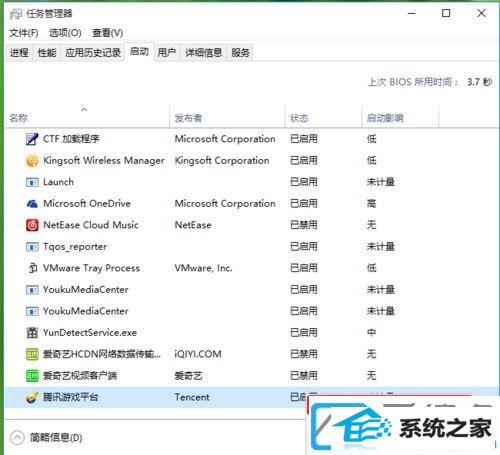500x455 pixels.
Task: Open the 查看(V) menu
Action: coord(107,33)
